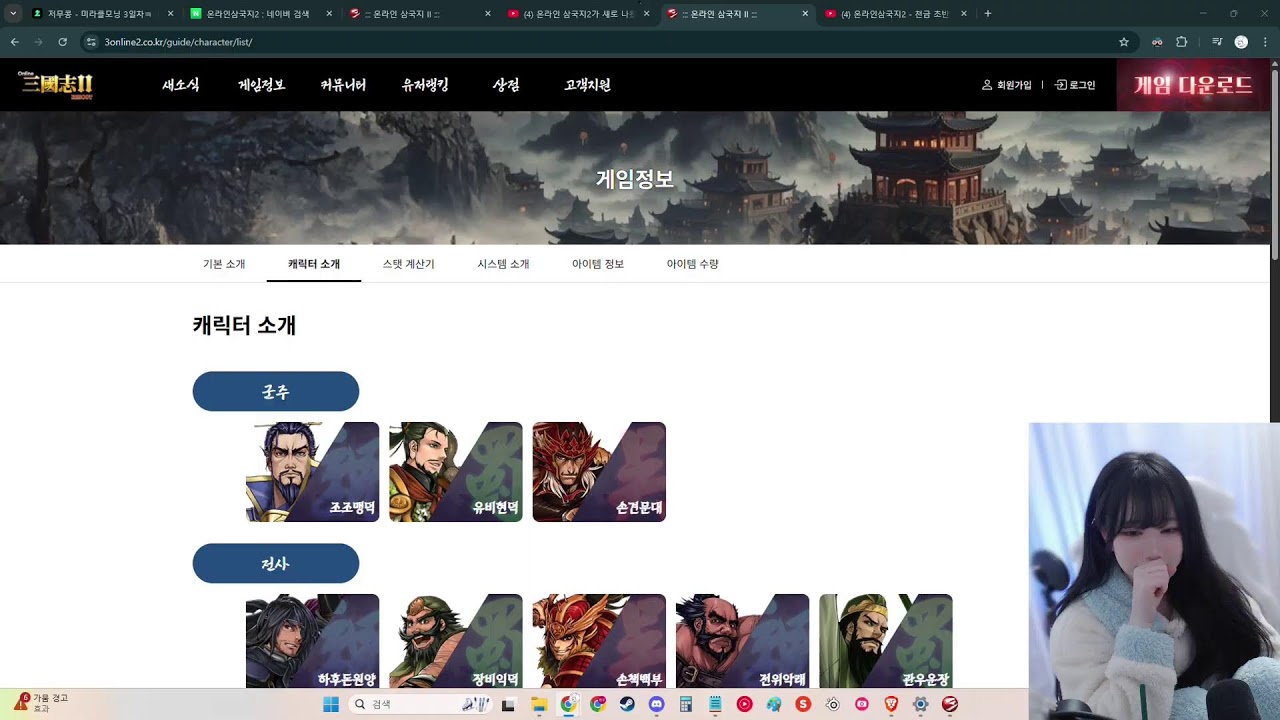Open Steam from the taskbar

[627, 704]
